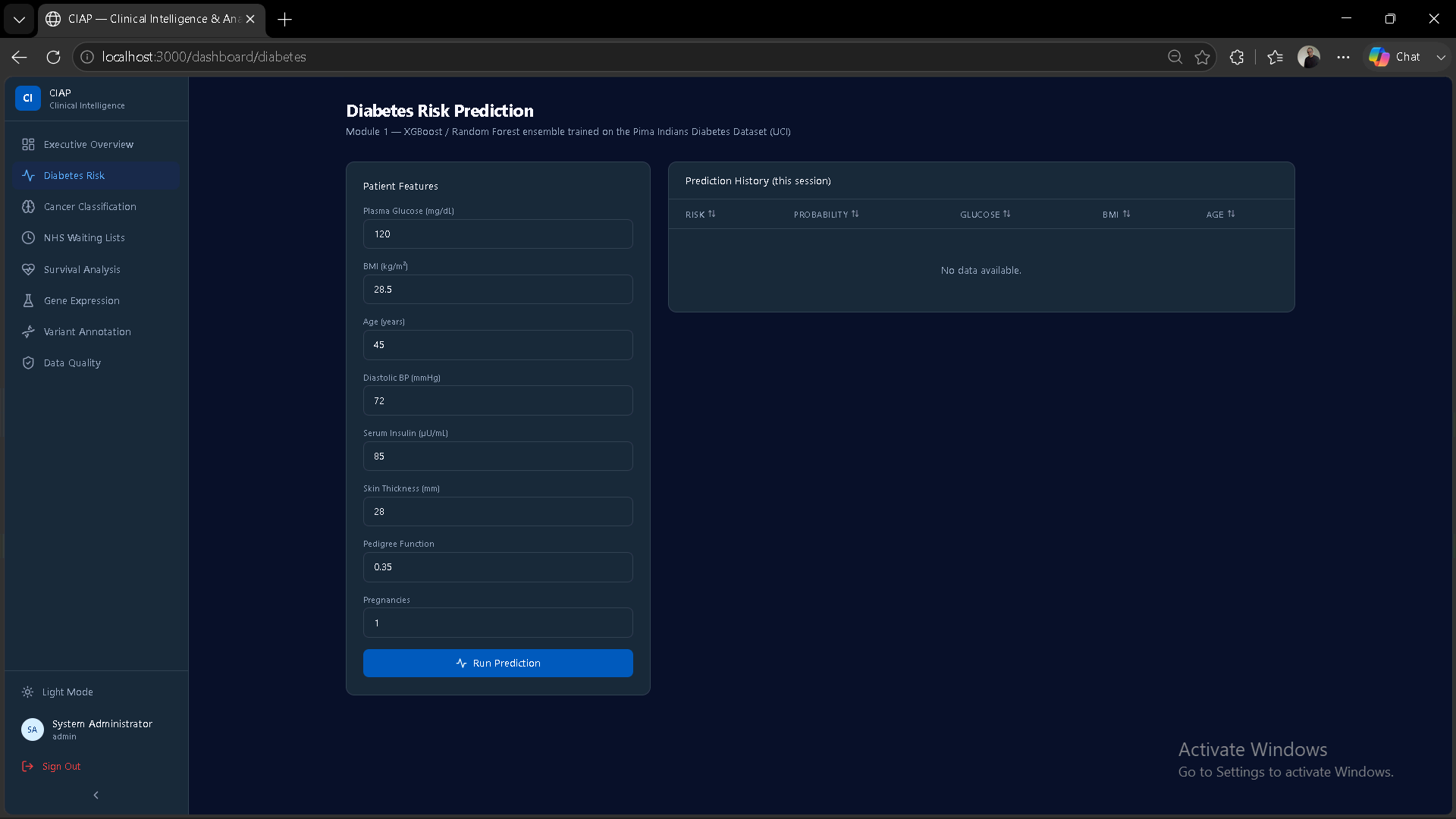
Task: Open the Survival Analysis heart icon
Action: click(x=28, y=269)
